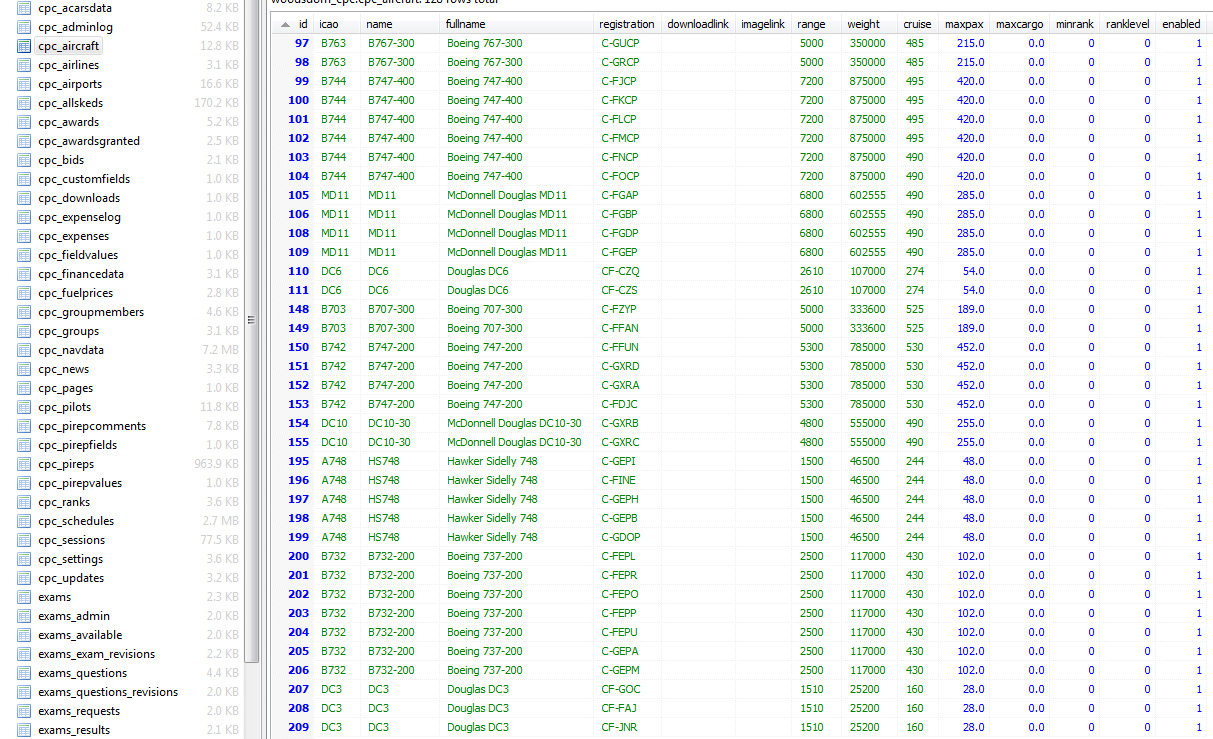Sort by the ranklevel column header
This screenshot has height=739, width=1213.
click(1128, 24)
